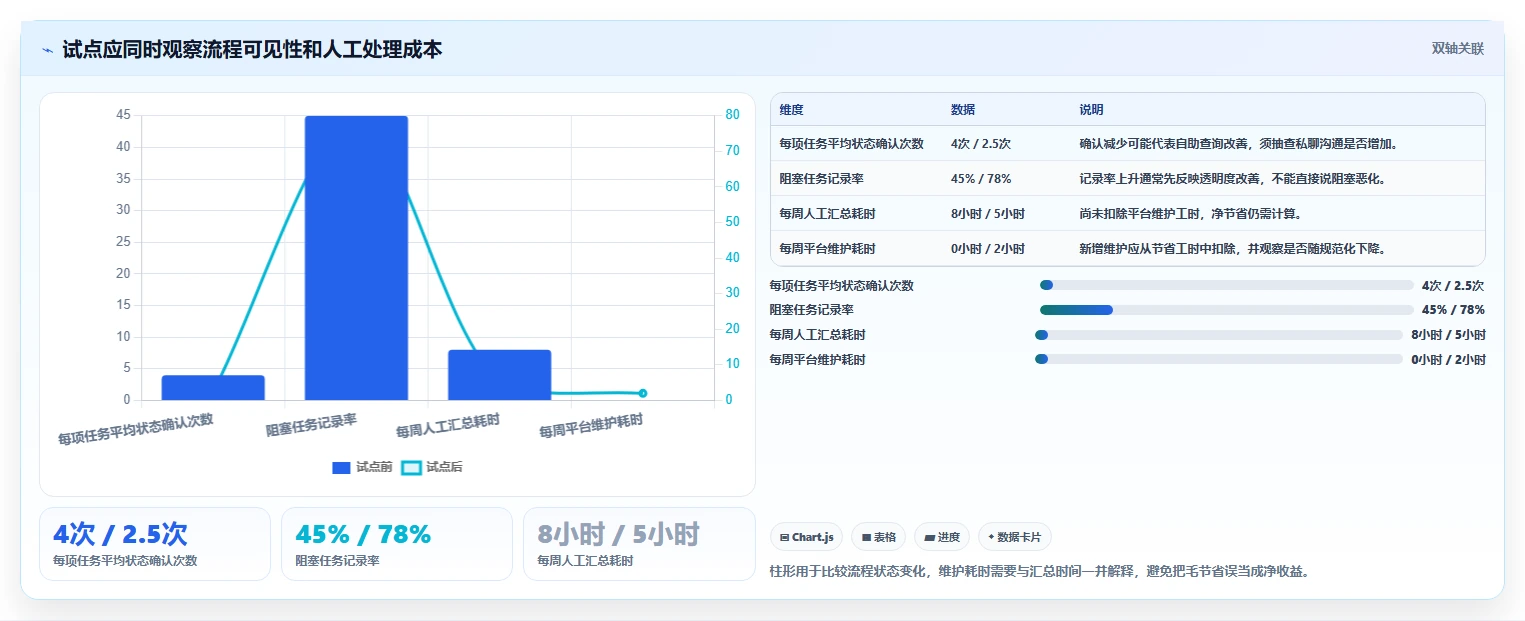
Task: Click table cell 每周人工汇总耗时
Action: (x=827, y=214)
